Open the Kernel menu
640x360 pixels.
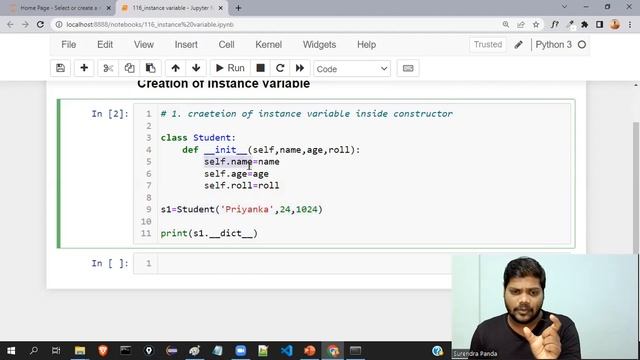click(x=269, y=44)
